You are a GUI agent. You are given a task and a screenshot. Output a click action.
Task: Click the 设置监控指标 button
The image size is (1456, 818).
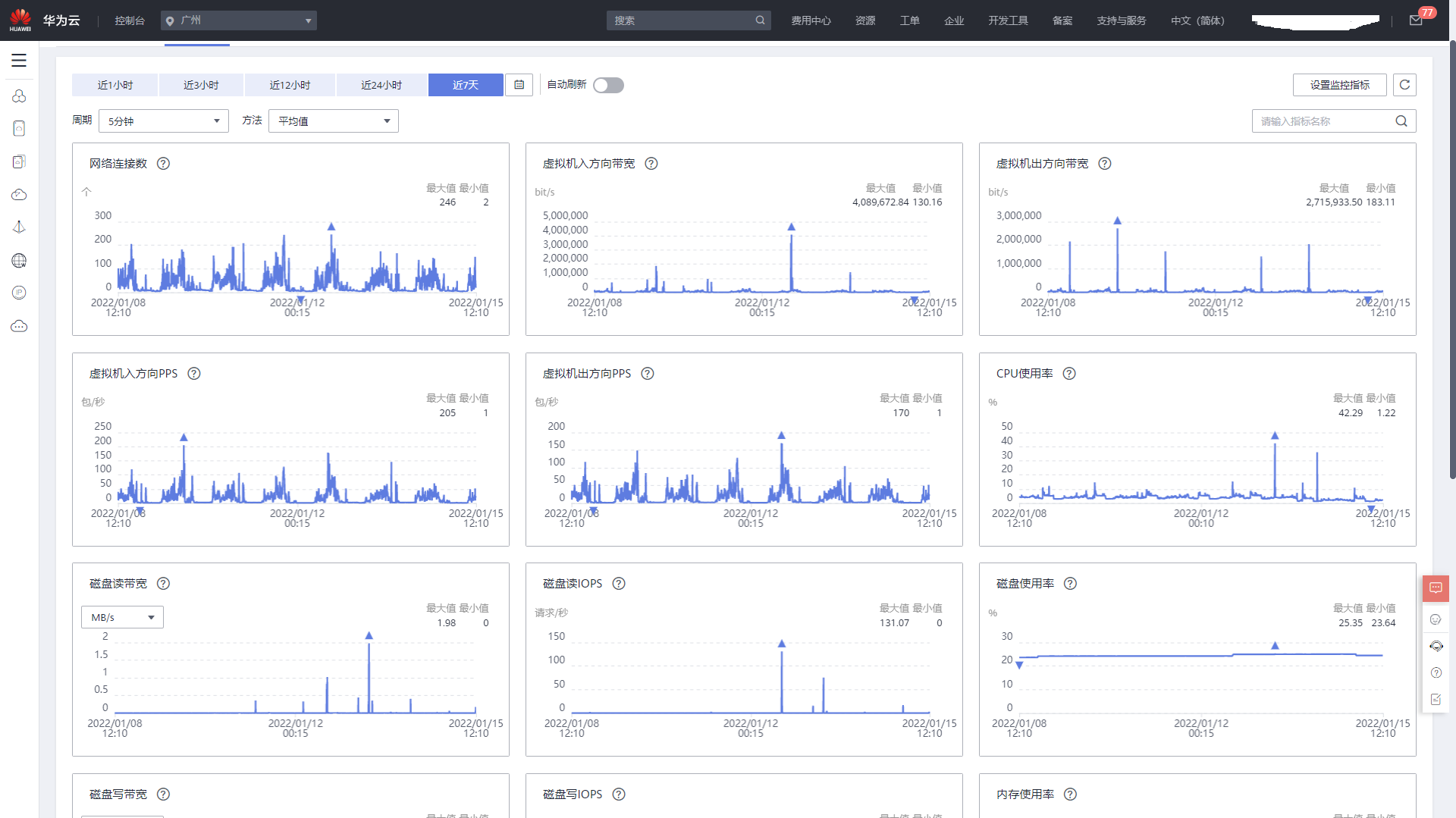1339,85
